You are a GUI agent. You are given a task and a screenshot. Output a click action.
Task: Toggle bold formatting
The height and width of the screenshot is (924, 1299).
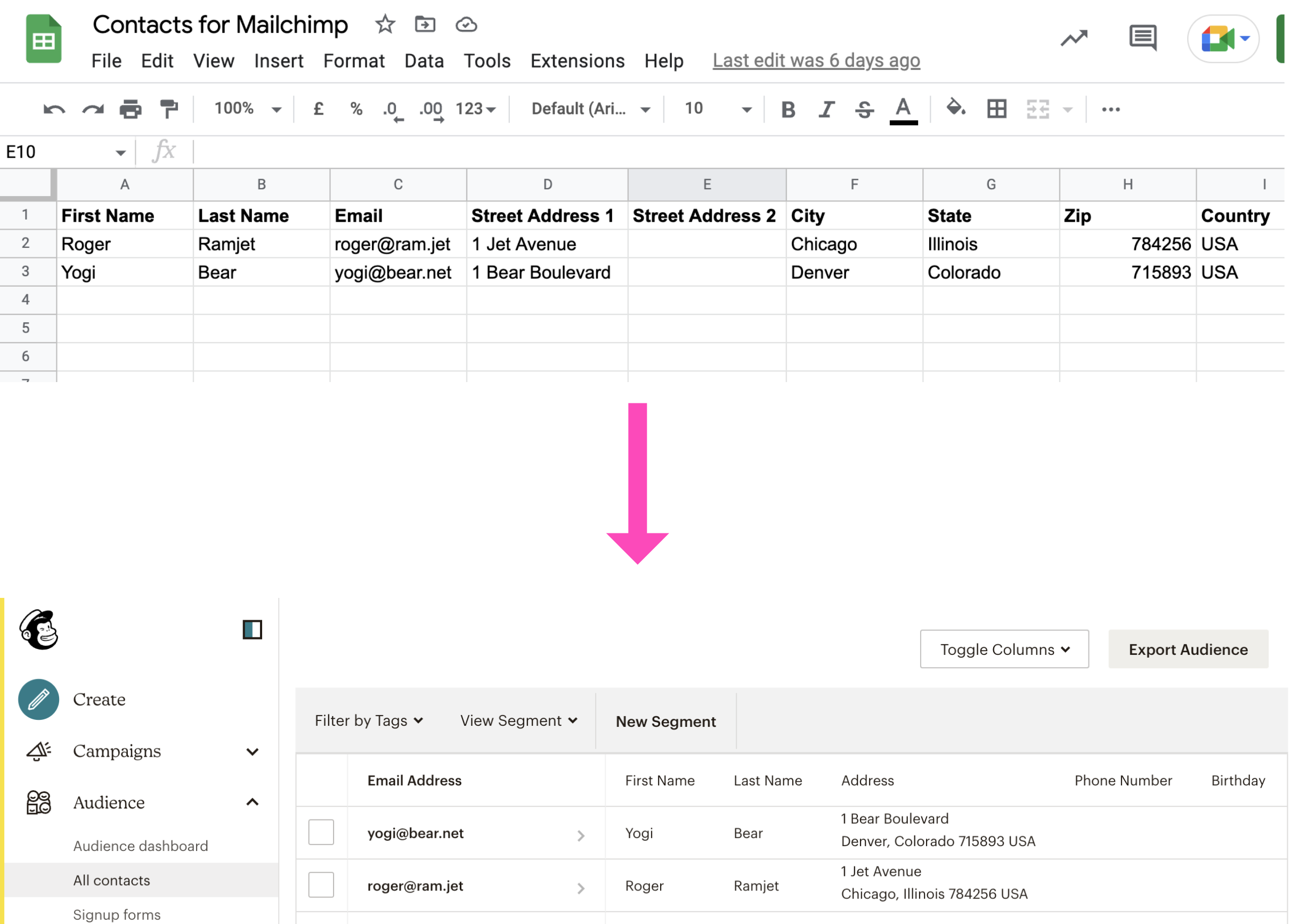(787, 109)
